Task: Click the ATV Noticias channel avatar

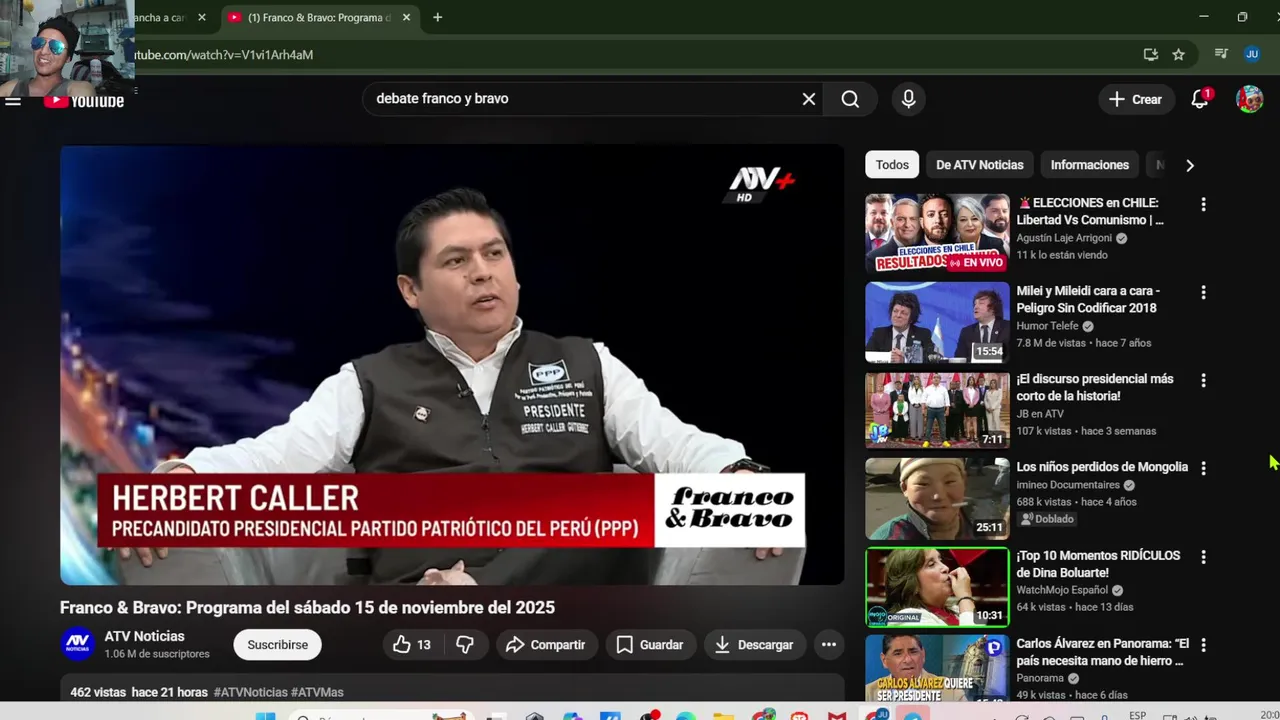Action: (78, 645)
